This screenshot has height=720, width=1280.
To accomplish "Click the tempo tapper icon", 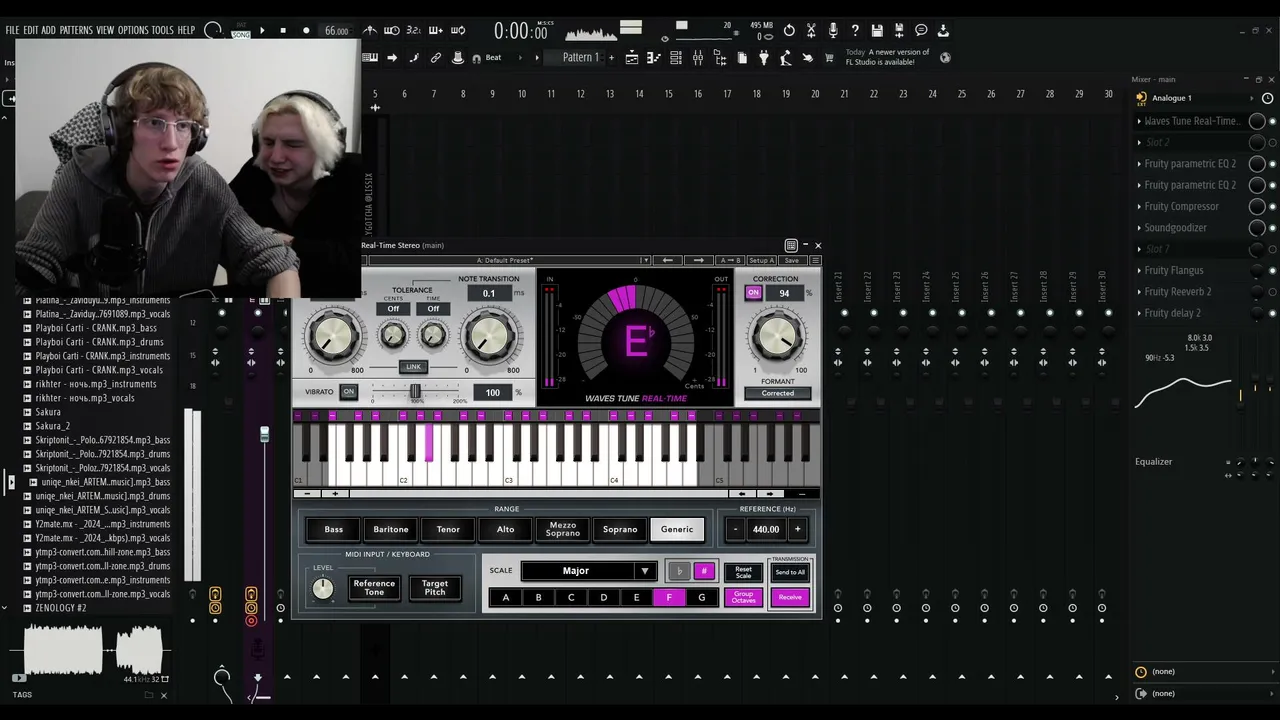I will click(x=785, y=58).
